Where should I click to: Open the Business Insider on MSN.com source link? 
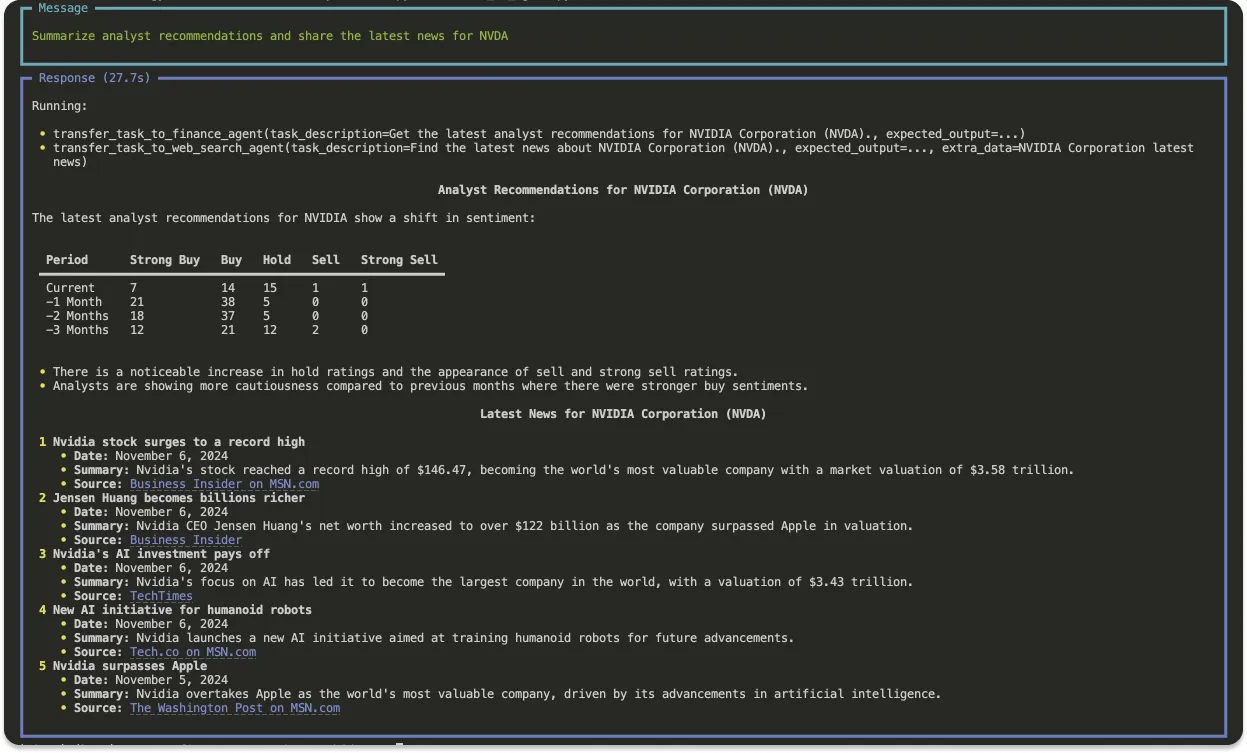pyautogui.click(x=224, y=484)
